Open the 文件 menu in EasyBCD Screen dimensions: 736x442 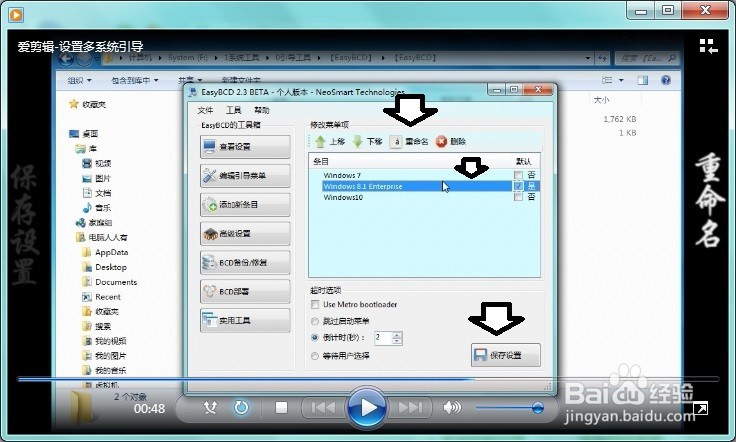click(x=205, y=110)
